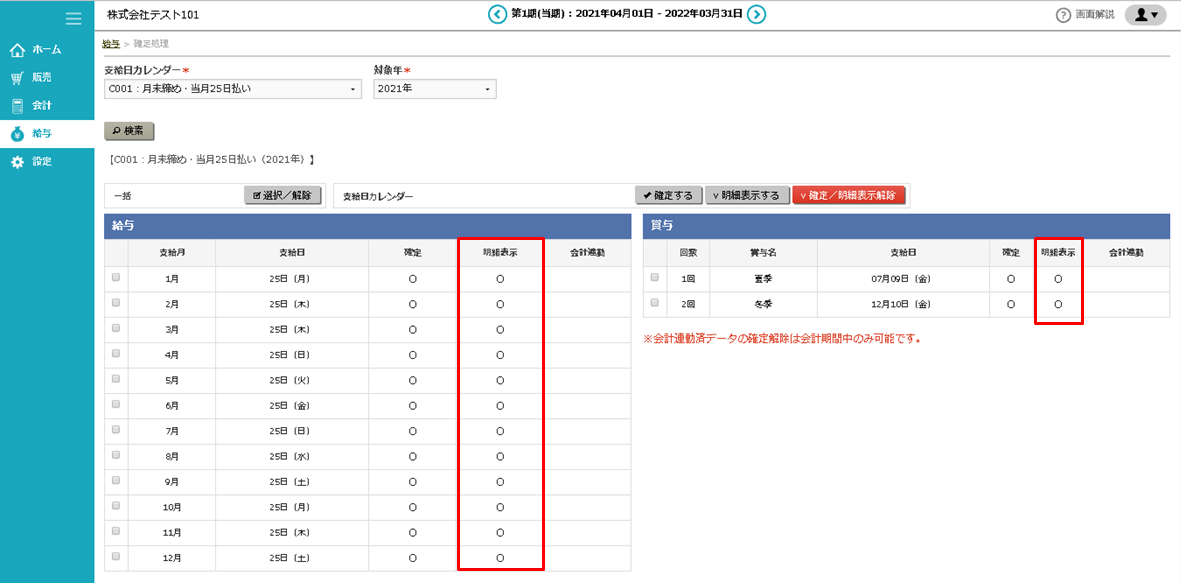The image size is (1183, 583).
Task: Check the 1月 row checkbox
Action: click(x=116, y=278)
